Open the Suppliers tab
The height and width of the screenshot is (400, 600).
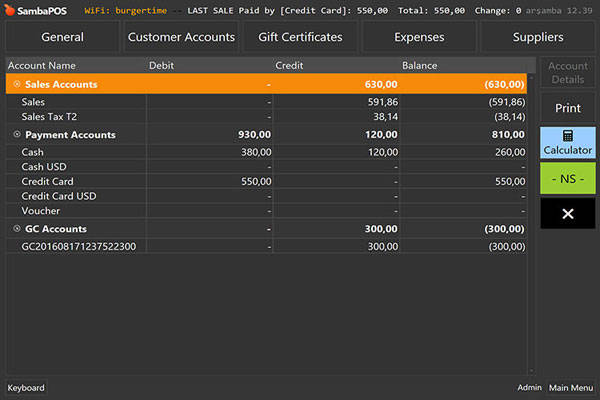coord(538,37)
